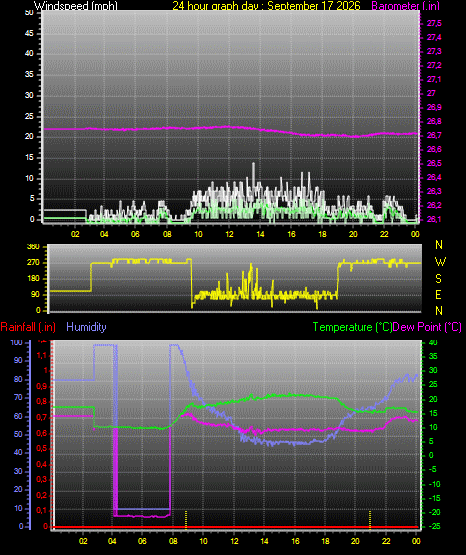
Task: Click the 0,2 value on the rainfall axis
Action: coord(42,495)
